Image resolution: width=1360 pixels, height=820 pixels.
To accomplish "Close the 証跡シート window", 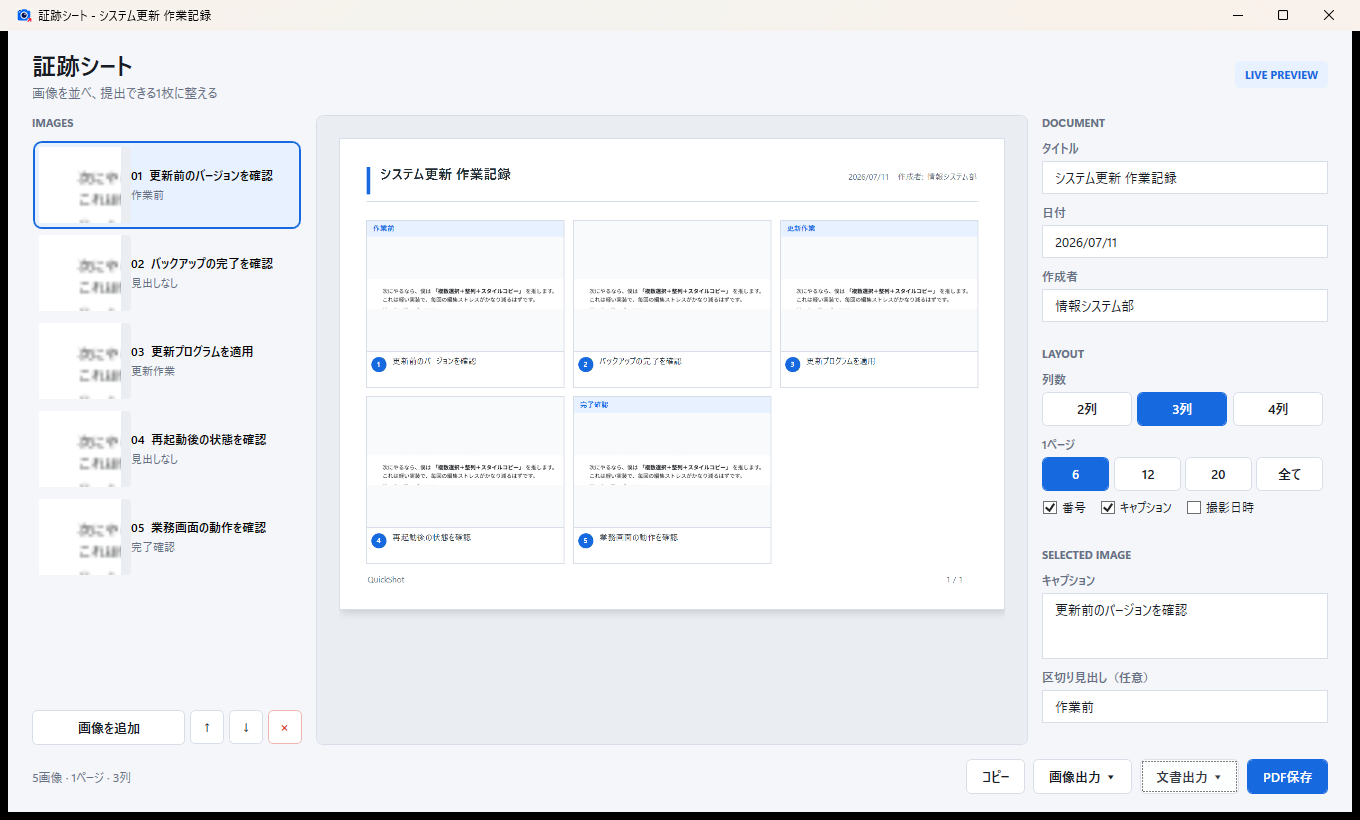I will click(x=1329, y=15).
